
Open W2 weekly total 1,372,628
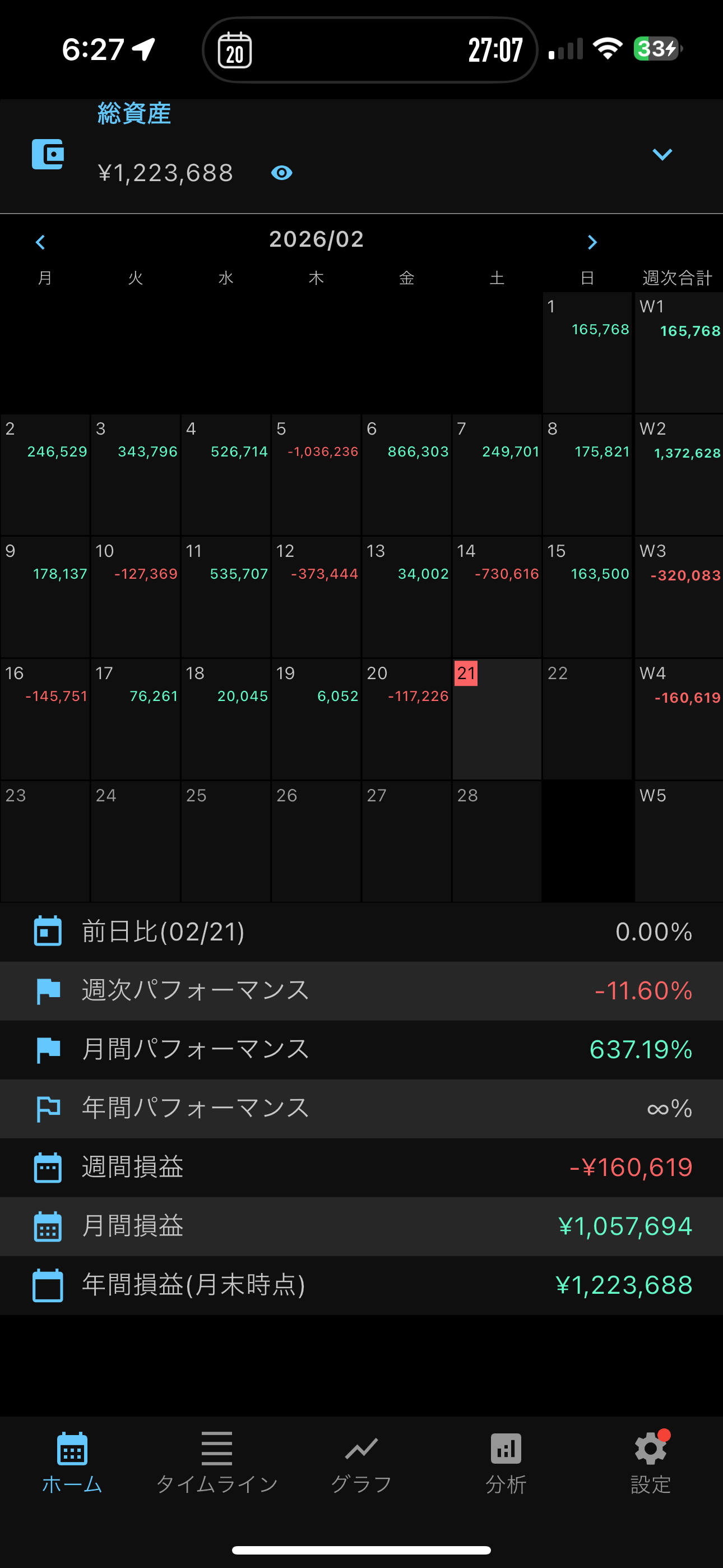point(679,474)
